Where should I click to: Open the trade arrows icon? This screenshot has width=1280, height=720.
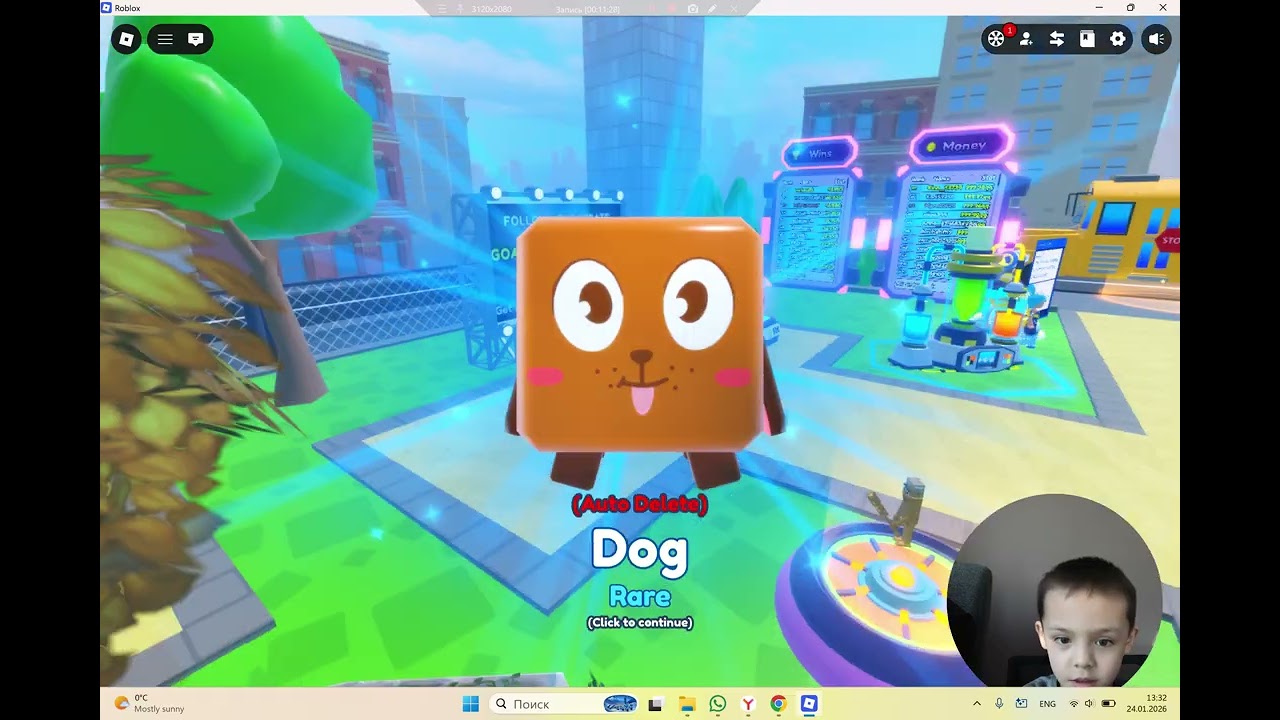(1056, 39)
